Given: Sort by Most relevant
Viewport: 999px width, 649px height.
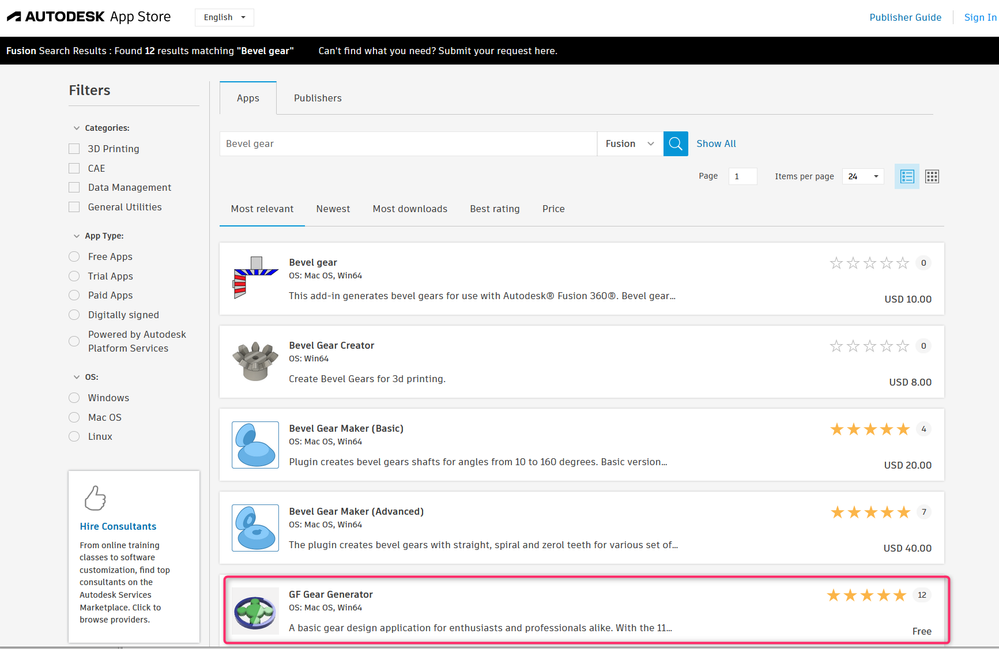Looking at the screenshot, I should click(262, 209).
